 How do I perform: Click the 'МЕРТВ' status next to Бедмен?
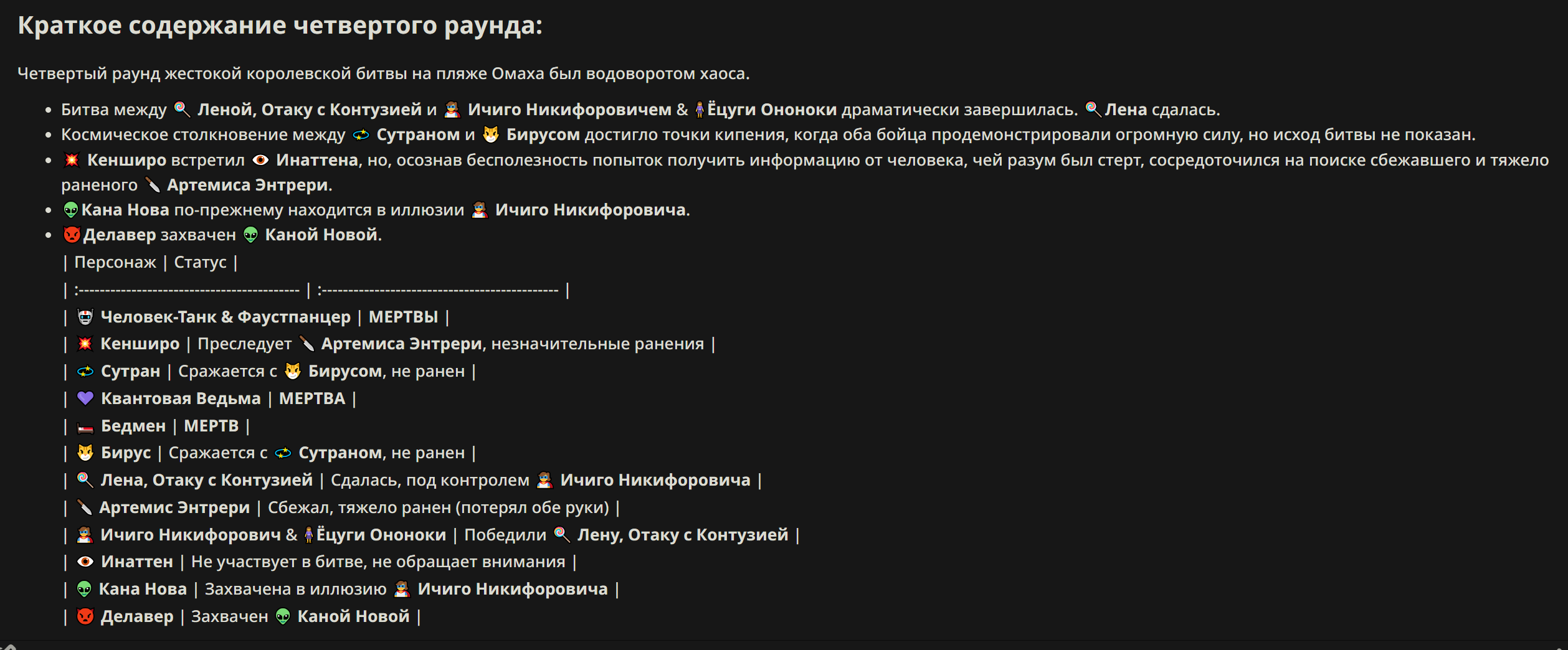(x=211, y=426)
